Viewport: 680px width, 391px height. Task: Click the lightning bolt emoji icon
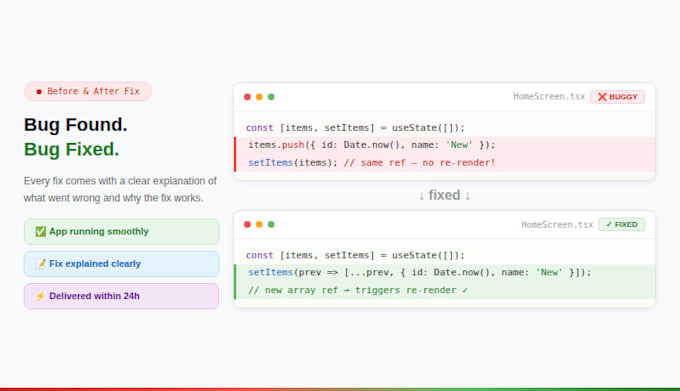[x=40, y=296]
